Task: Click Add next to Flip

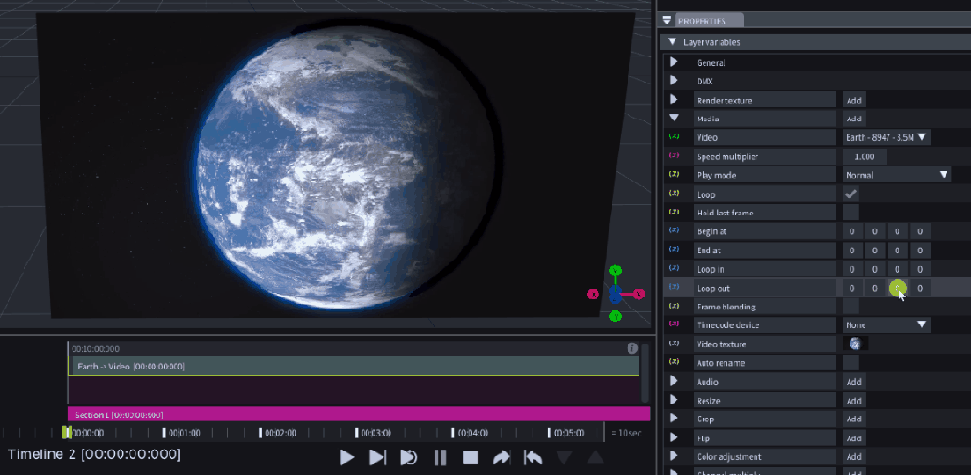Action: pos(854,438)
